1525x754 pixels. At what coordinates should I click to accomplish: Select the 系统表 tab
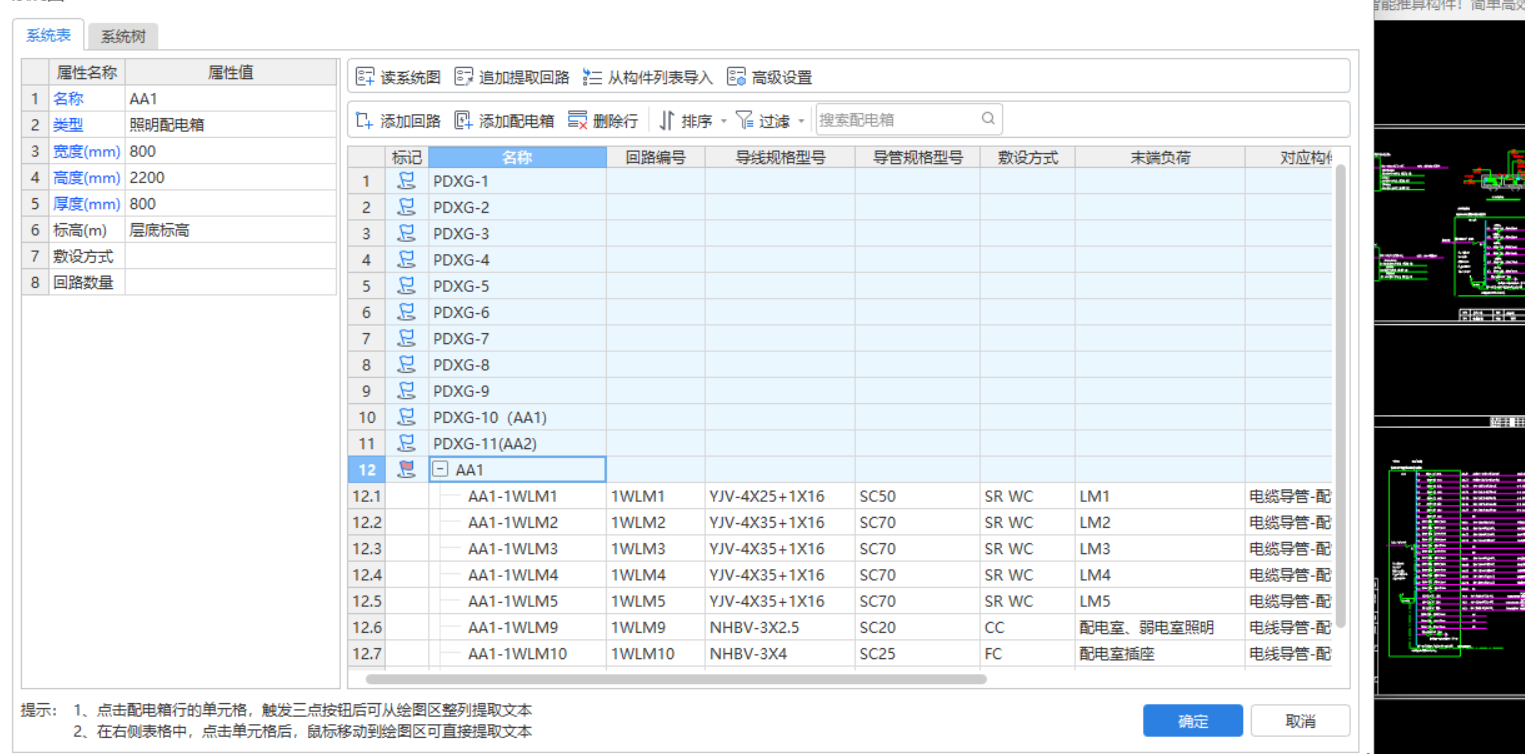49,36
